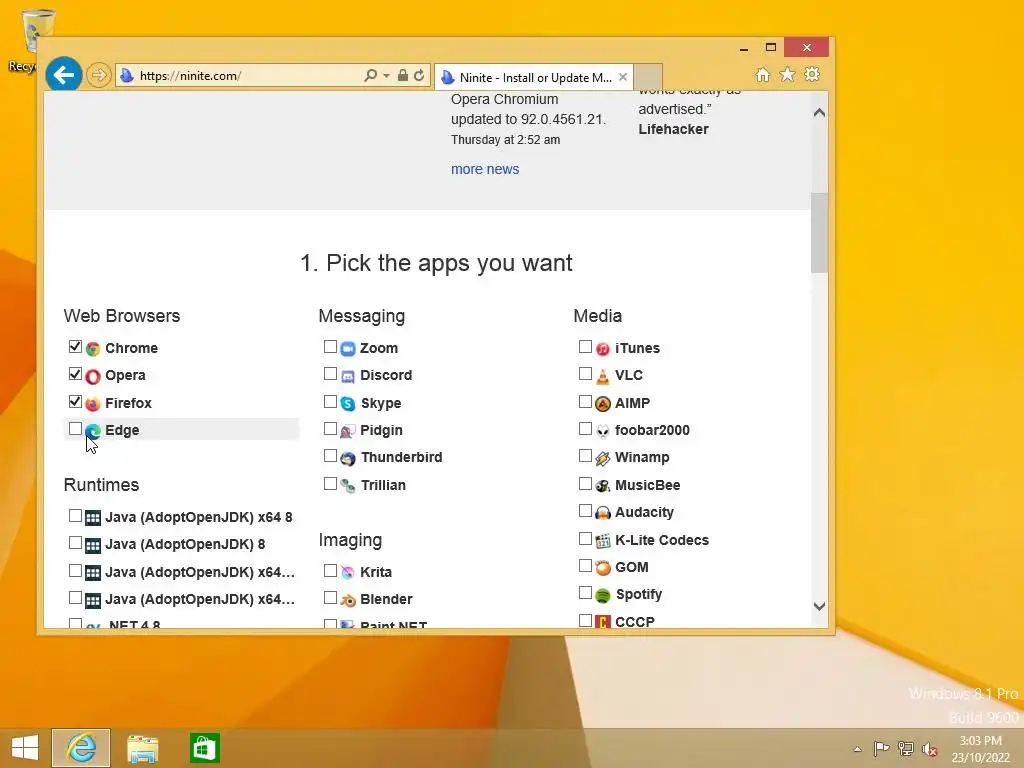This screenshot has height=768, width=1024.
Task: Click the Spotify icon
Action: click(603, 596)
